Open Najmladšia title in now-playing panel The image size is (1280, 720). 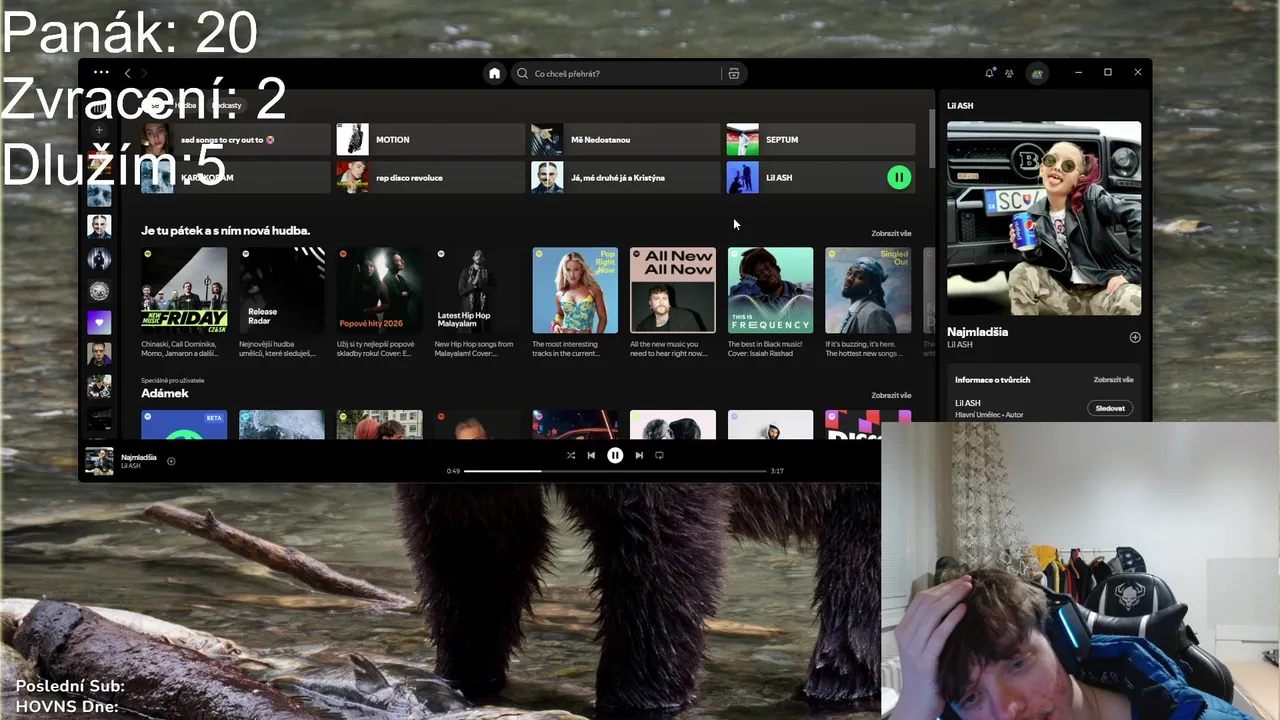tap(978, 332)
